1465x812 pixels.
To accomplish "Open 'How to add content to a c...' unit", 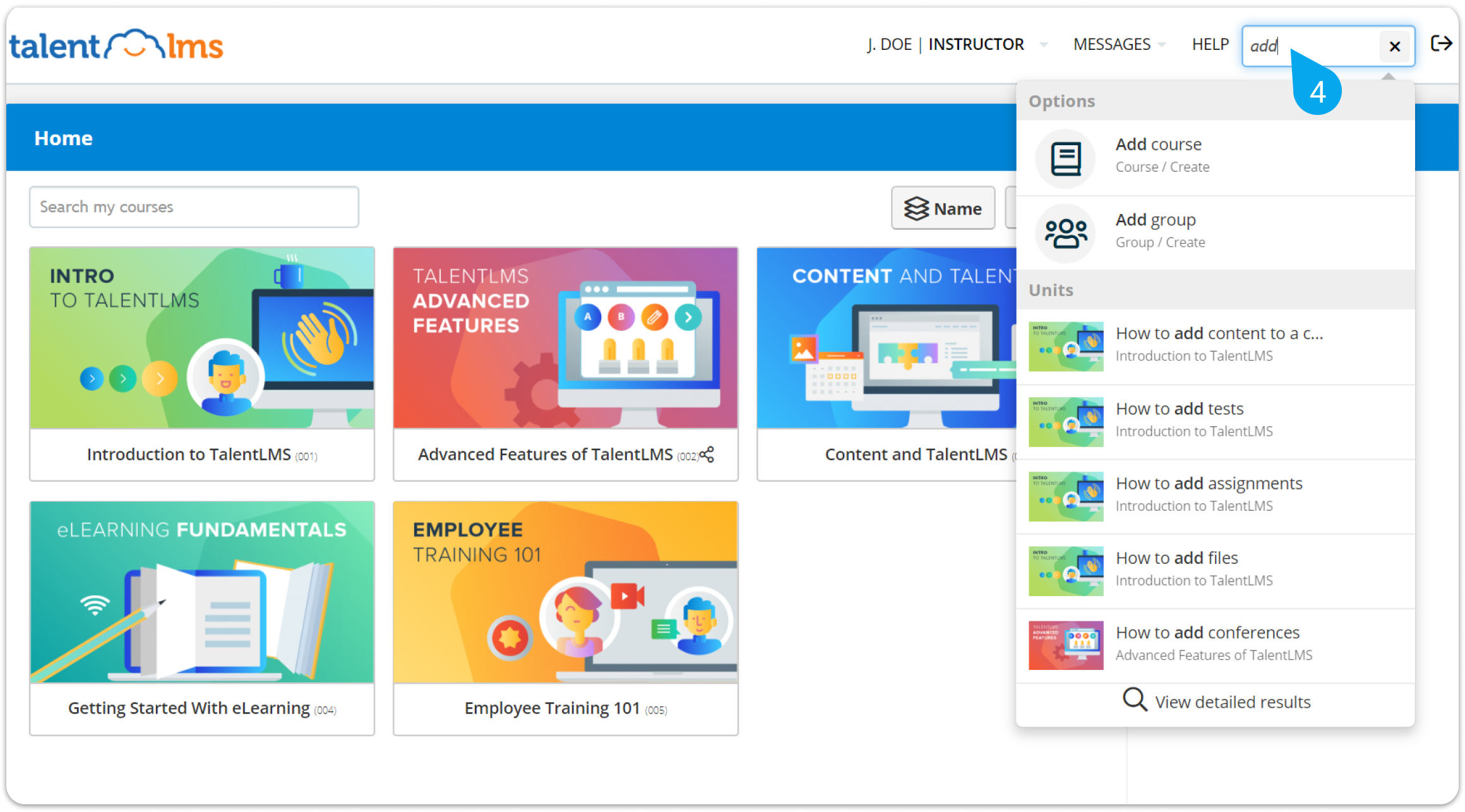I will (1216, 347).
